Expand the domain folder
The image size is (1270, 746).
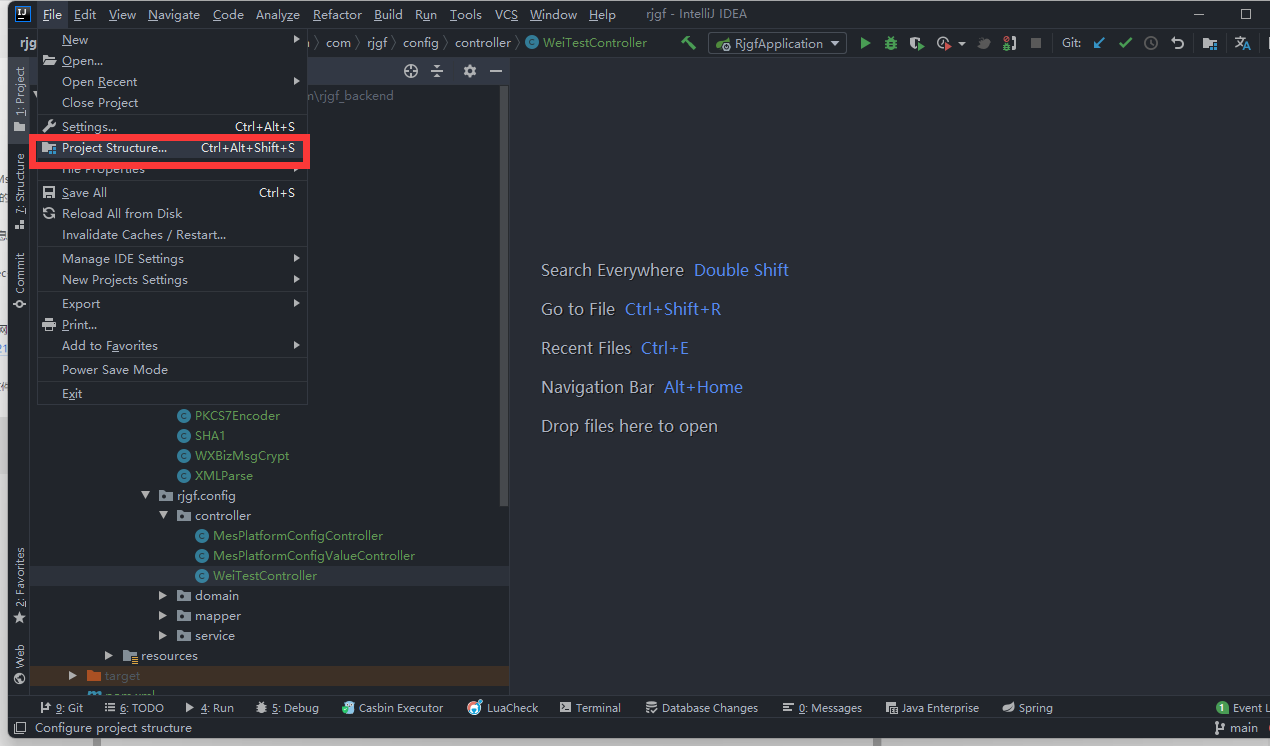point(164,596)
